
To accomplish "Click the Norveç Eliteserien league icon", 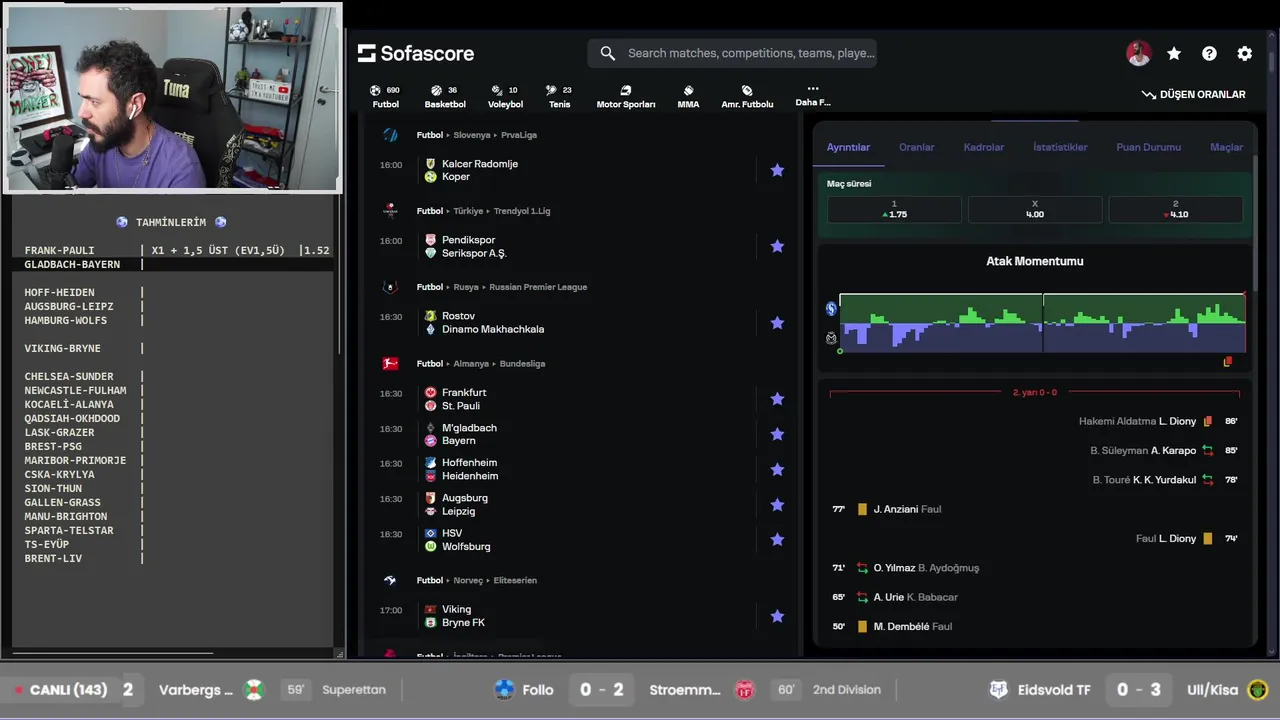I will [390, 580].
